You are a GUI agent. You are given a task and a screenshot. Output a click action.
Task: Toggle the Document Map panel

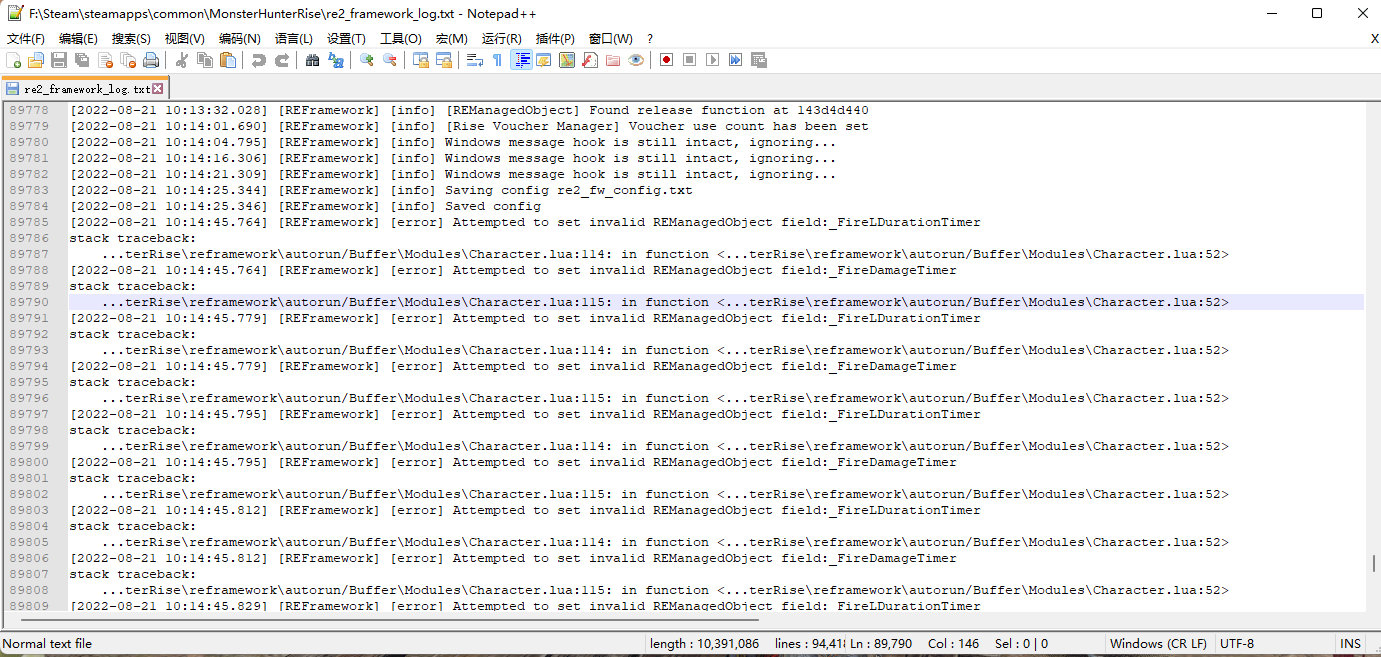[x=566, y=60]
